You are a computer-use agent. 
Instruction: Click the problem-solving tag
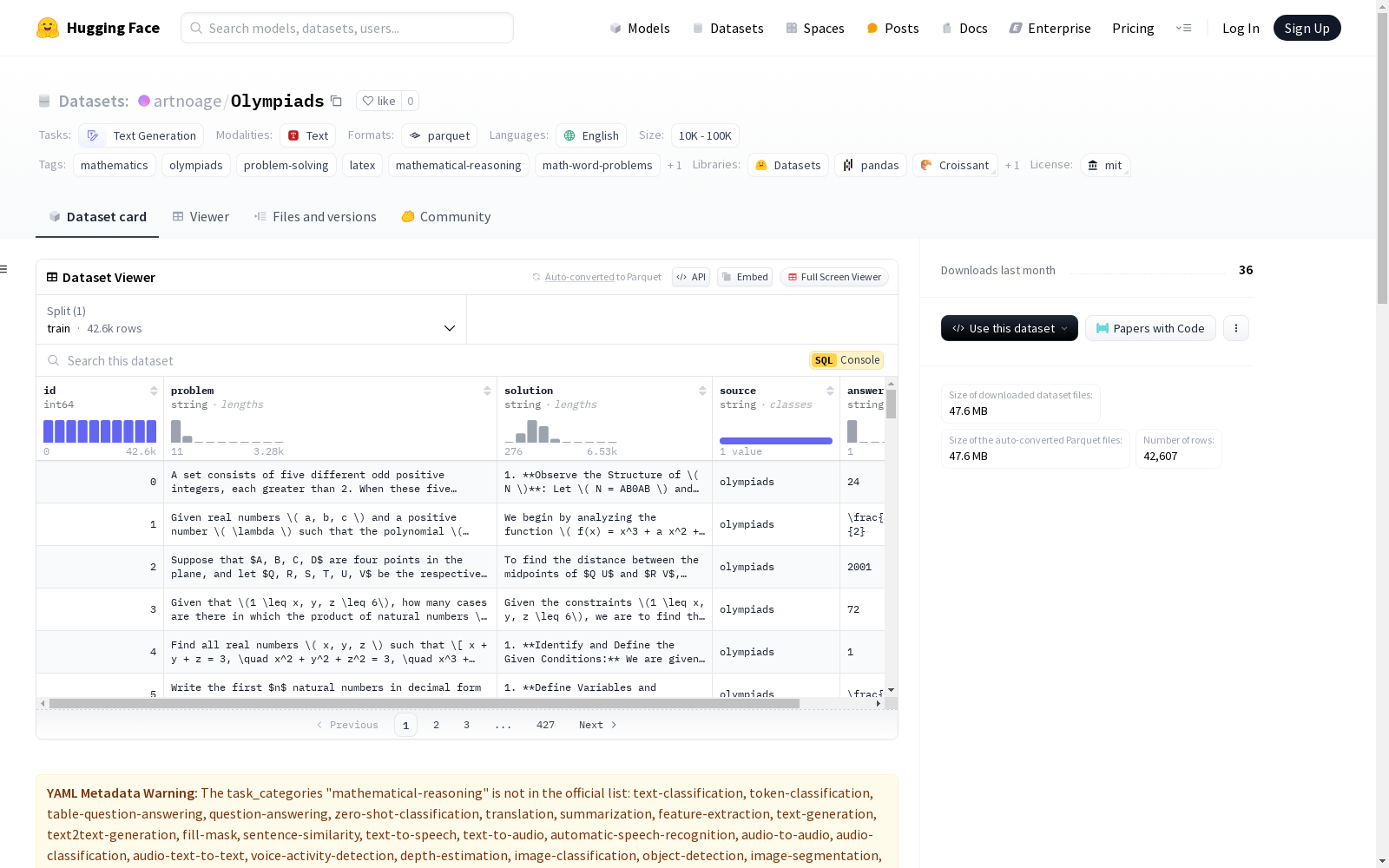coord(286,165)
